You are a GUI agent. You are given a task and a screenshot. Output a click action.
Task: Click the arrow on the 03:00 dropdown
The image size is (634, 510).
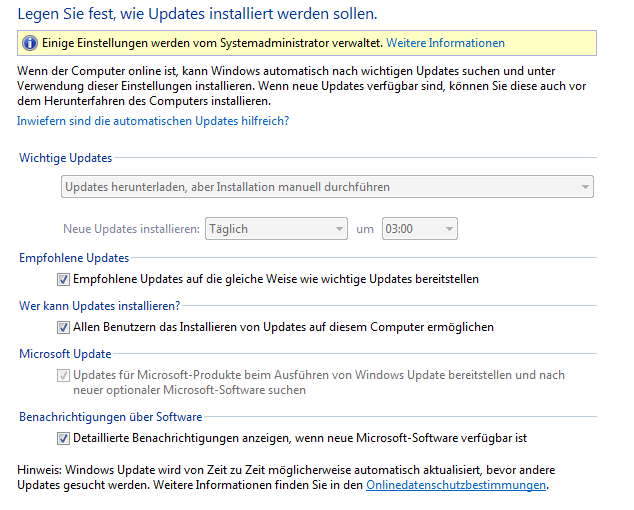click(449, 229)
